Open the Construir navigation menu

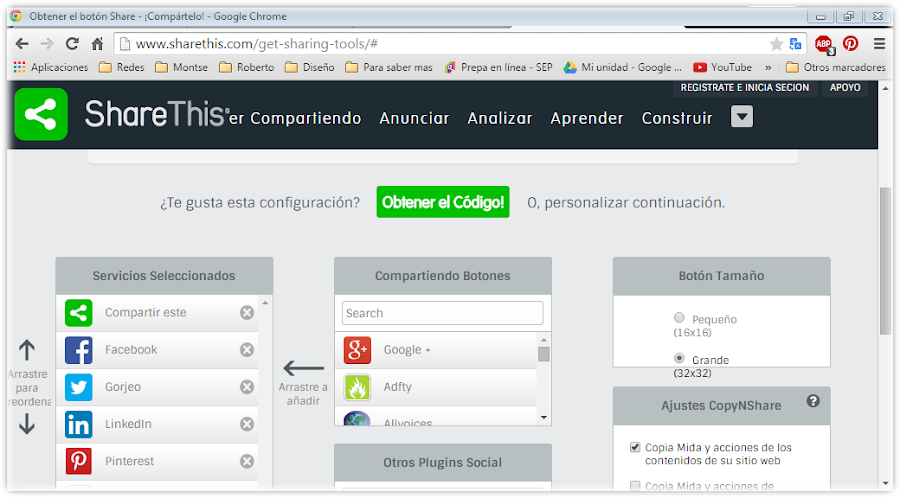click(x=677, y=118)
